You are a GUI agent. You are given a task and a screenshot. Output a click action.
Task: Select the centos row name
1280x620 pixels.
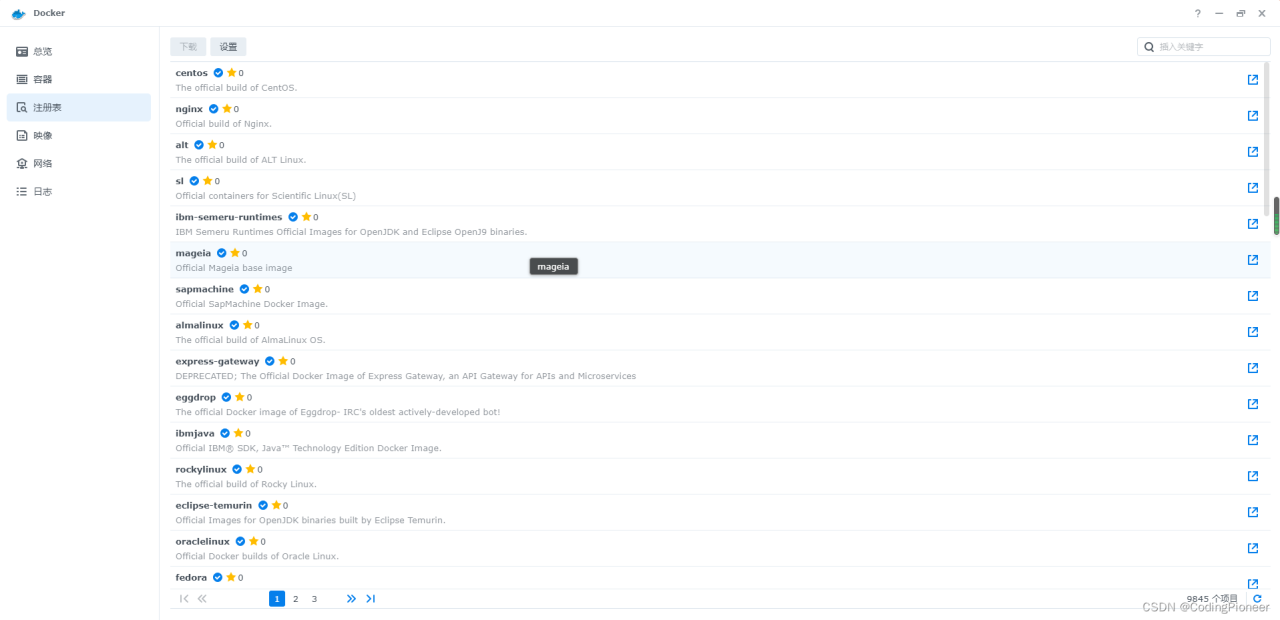[x=192, y=73]
